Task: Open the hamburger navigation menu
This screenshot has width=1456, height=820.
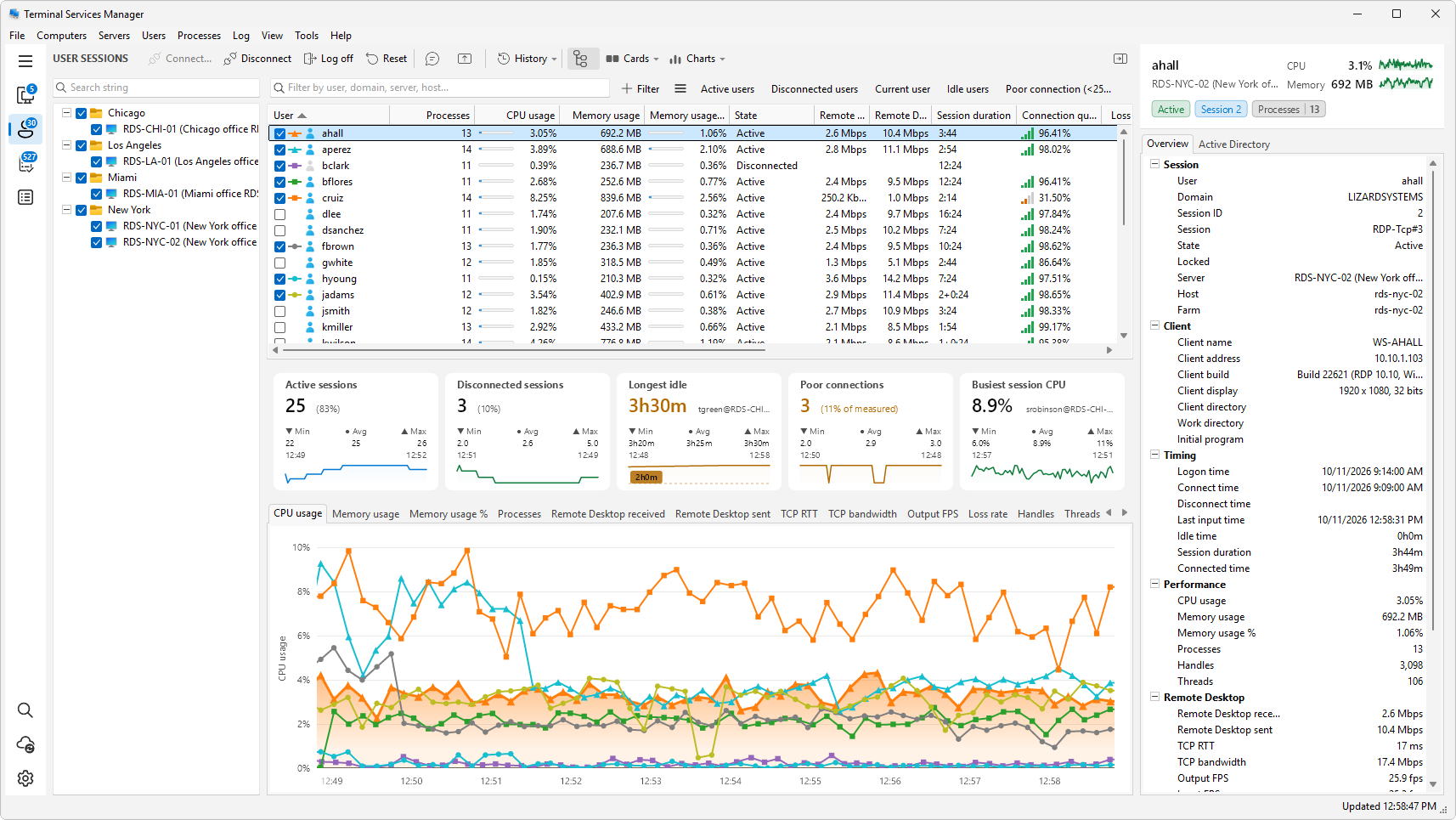Action: pos(25,61)
